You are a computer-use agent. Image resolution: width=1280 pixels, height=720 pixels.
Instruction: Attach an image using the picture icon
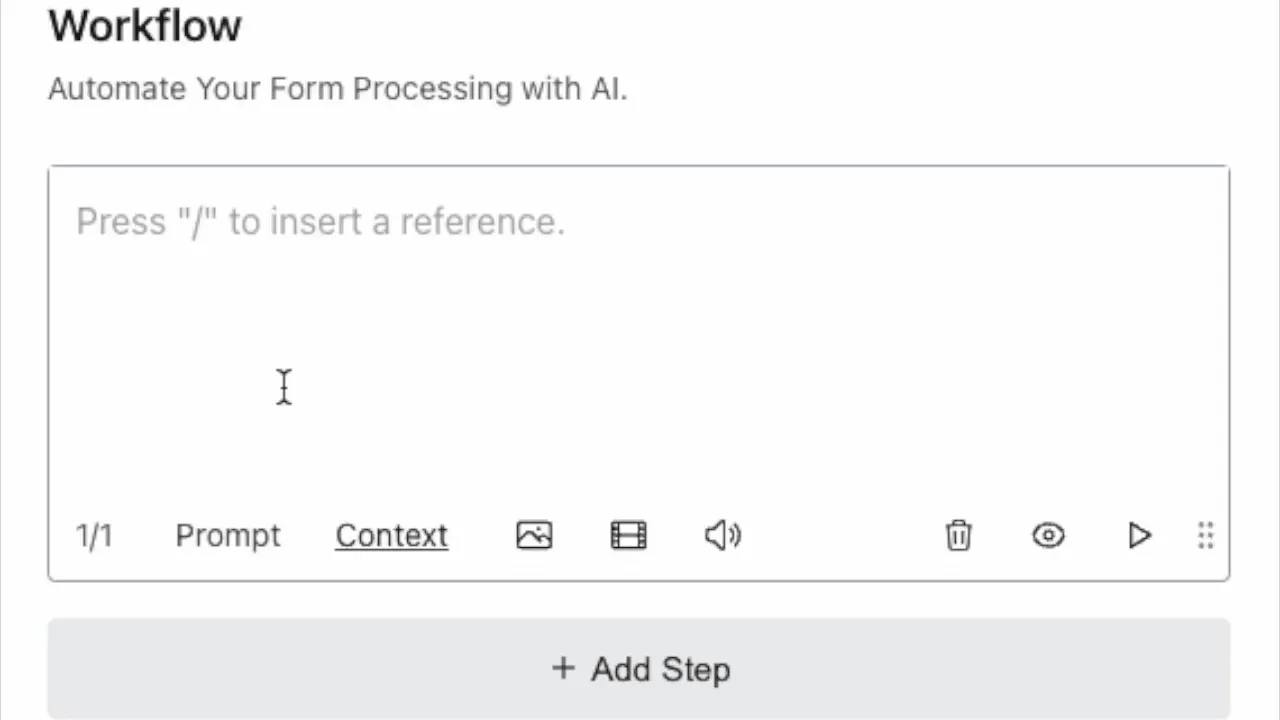point(534,535)
